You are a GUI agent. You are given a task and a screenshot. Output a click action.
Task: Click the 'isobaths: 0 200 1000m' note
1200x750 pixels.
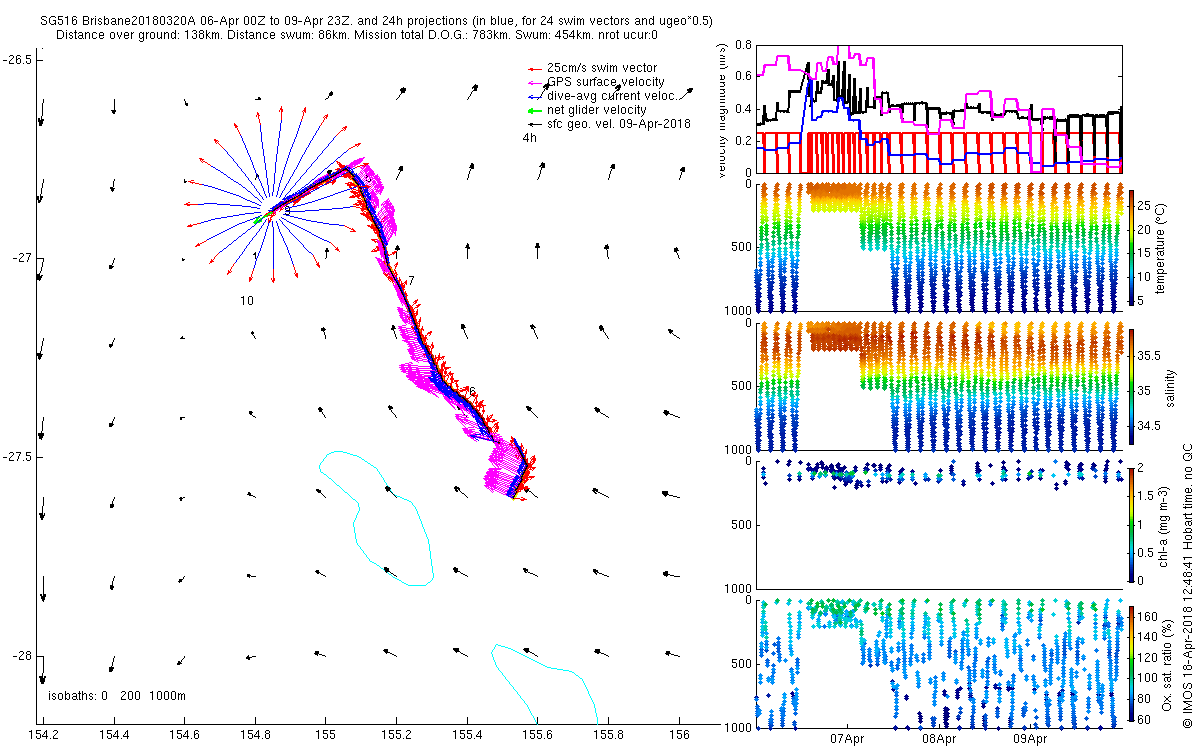pyautogui.click(x=117, y=695)
